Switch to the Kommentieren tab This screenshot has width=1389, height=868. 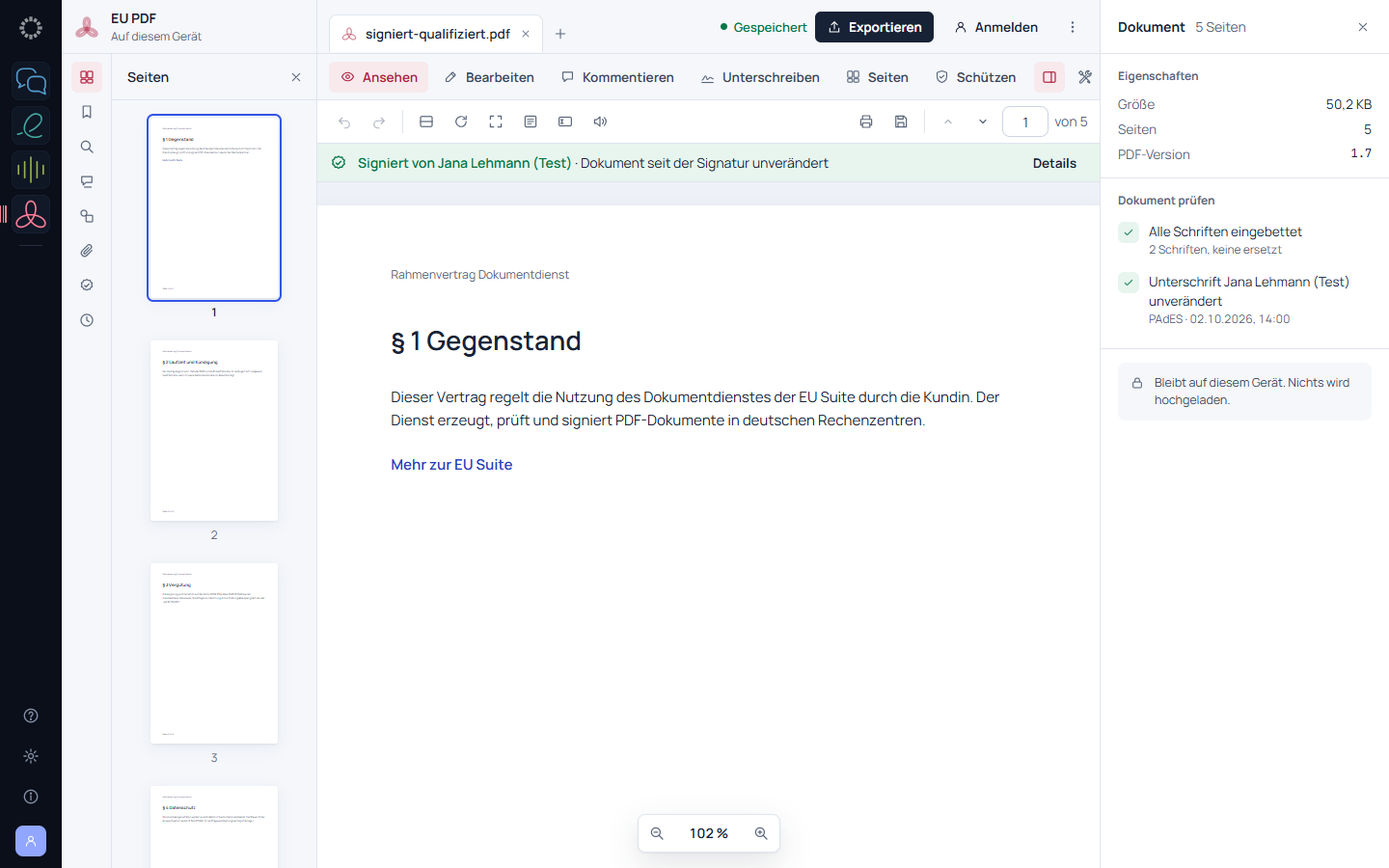click(x=617, y=77)
